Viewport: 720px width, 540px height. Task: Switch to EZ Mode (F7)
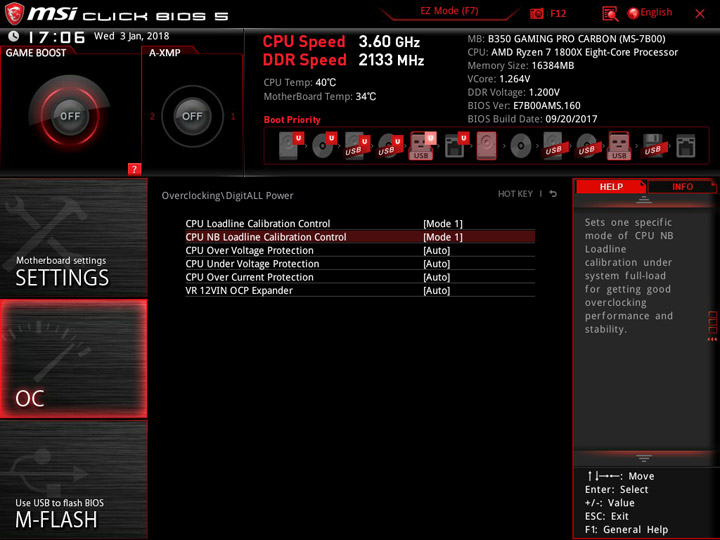449,11
